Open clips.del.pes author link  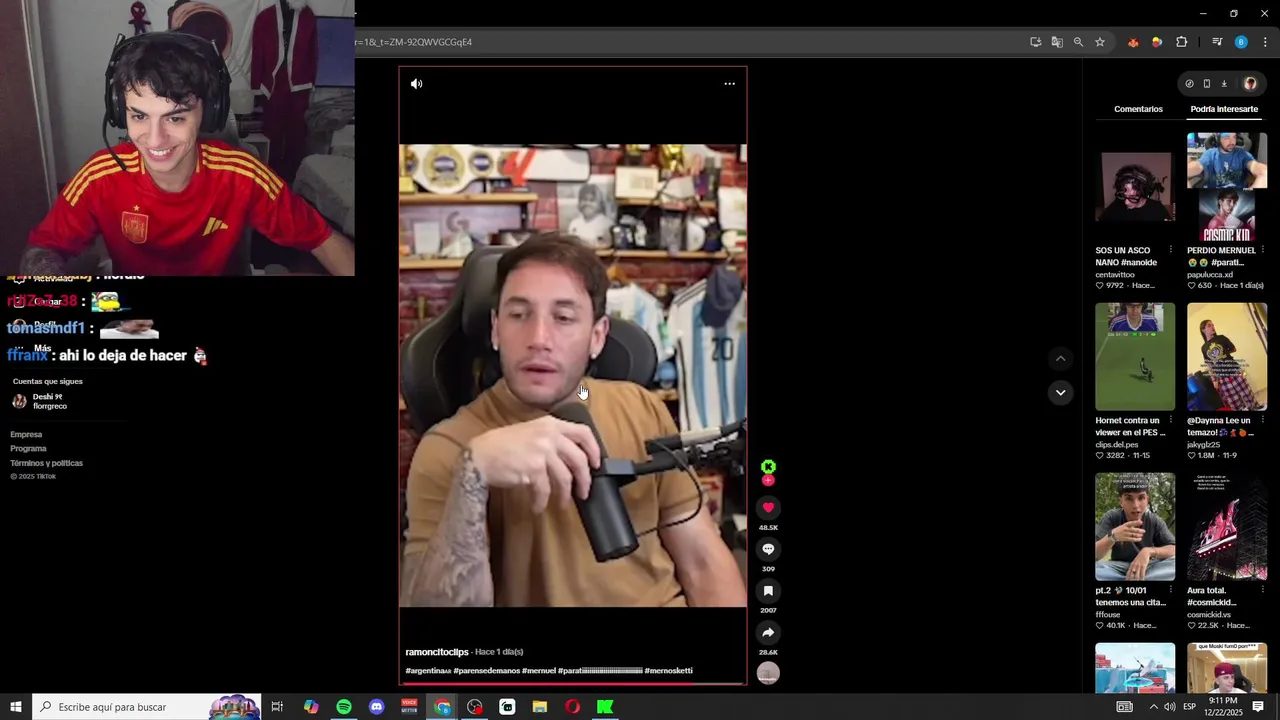click(x=1117, y=444)
